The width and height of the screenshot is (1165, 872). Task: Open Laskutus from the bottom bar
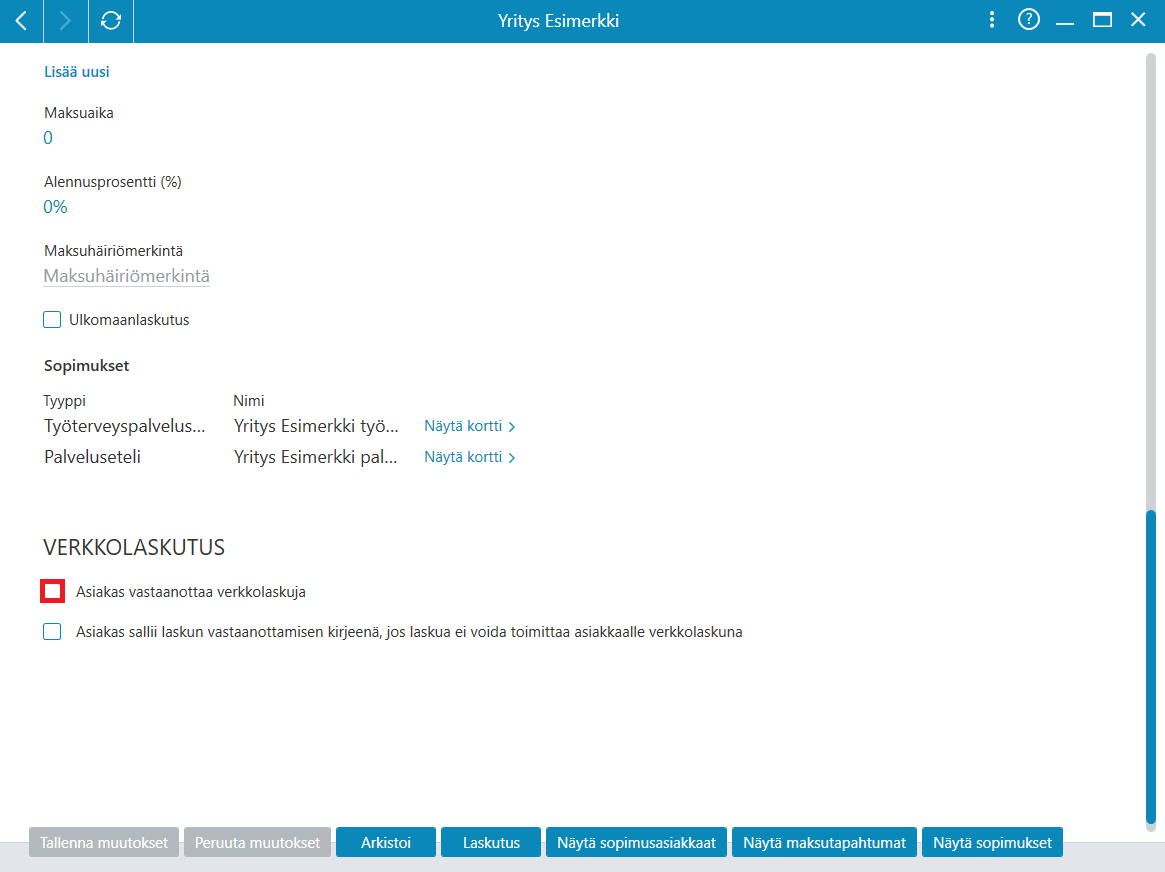coord(491,842)
